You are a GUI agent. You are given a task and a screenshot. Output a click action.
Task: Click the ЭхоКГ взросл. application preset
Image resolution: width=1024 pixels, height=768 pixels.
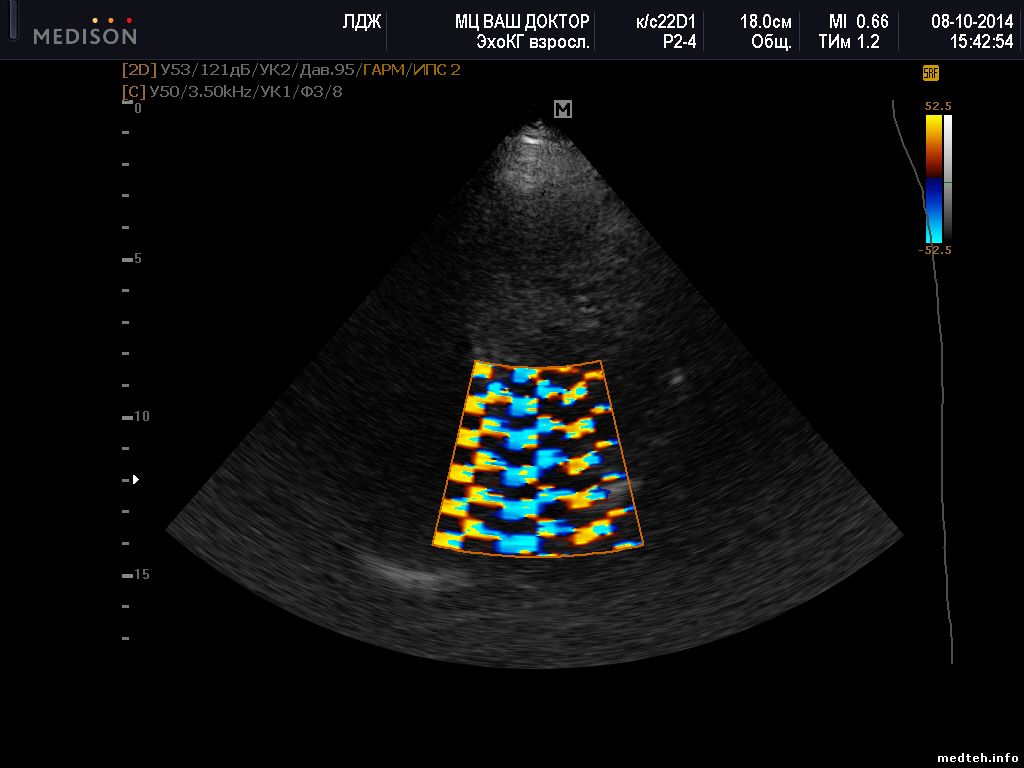coord(534,42)
